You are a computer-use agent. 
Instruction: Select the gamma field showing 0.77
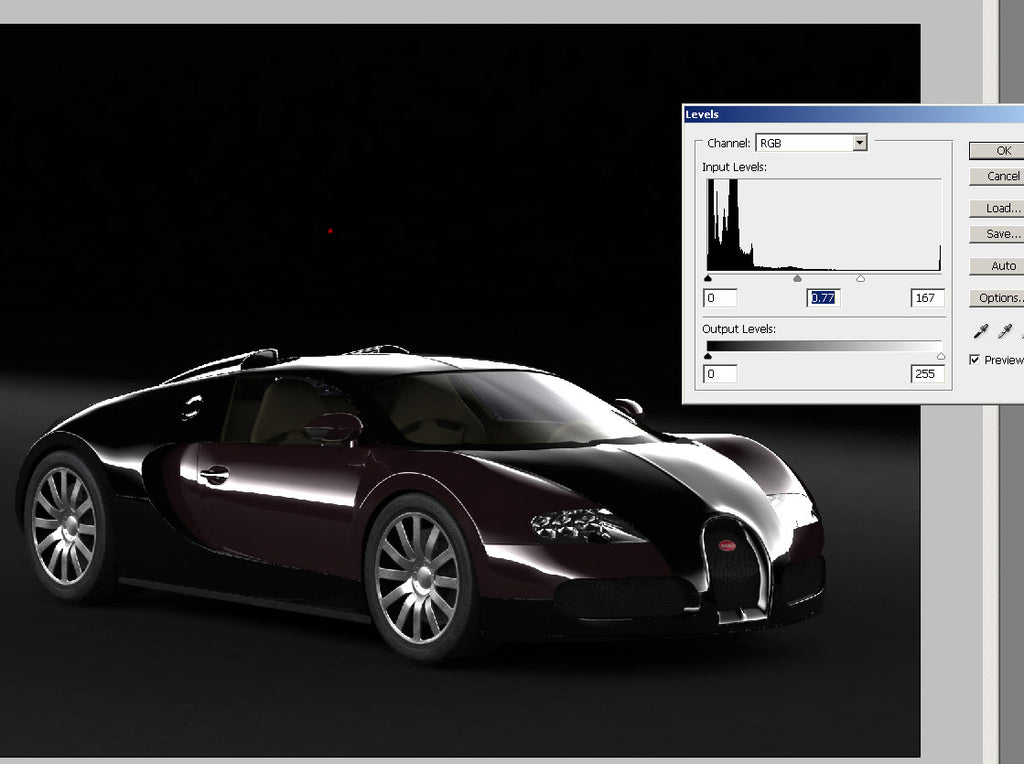point(823,297)
